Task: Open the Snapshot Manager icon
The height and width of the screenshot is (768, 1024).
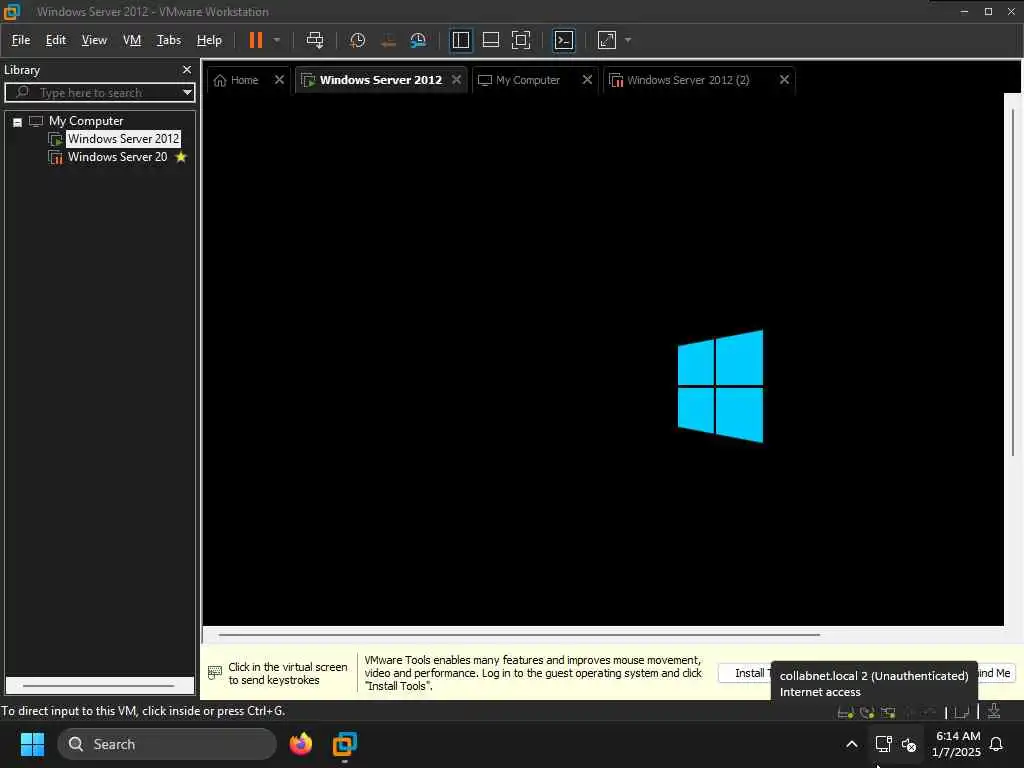Action: [x=418, y=40]
